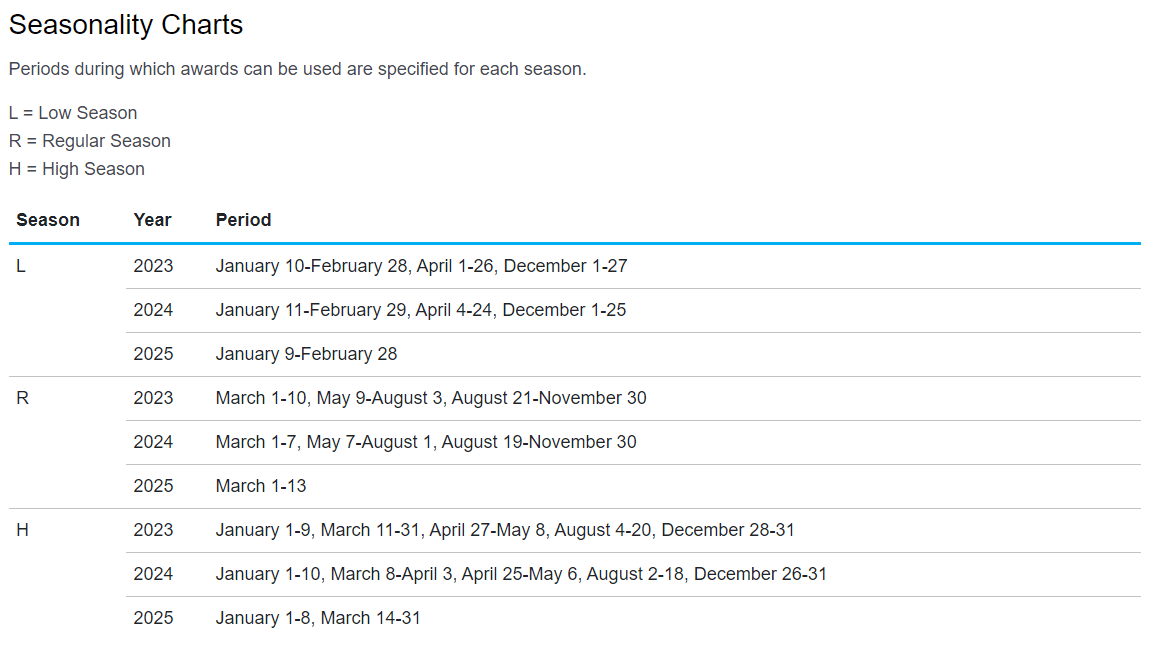Viewport: 1156px width, 648px height.
Task: Click the H season cell in the table
Action: coord(22,530)
